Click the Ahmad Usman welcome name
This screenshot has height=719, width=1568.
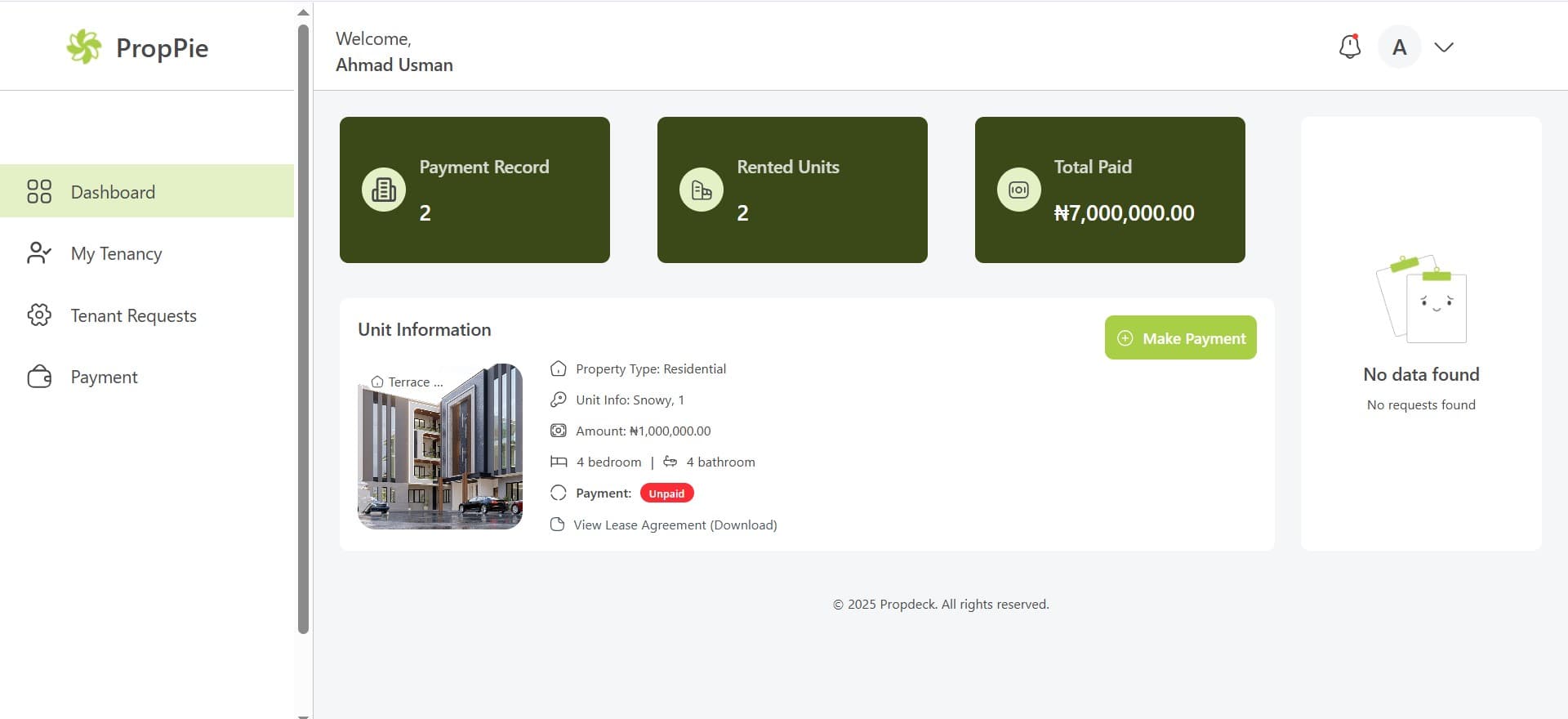click(x=394, y=65)
